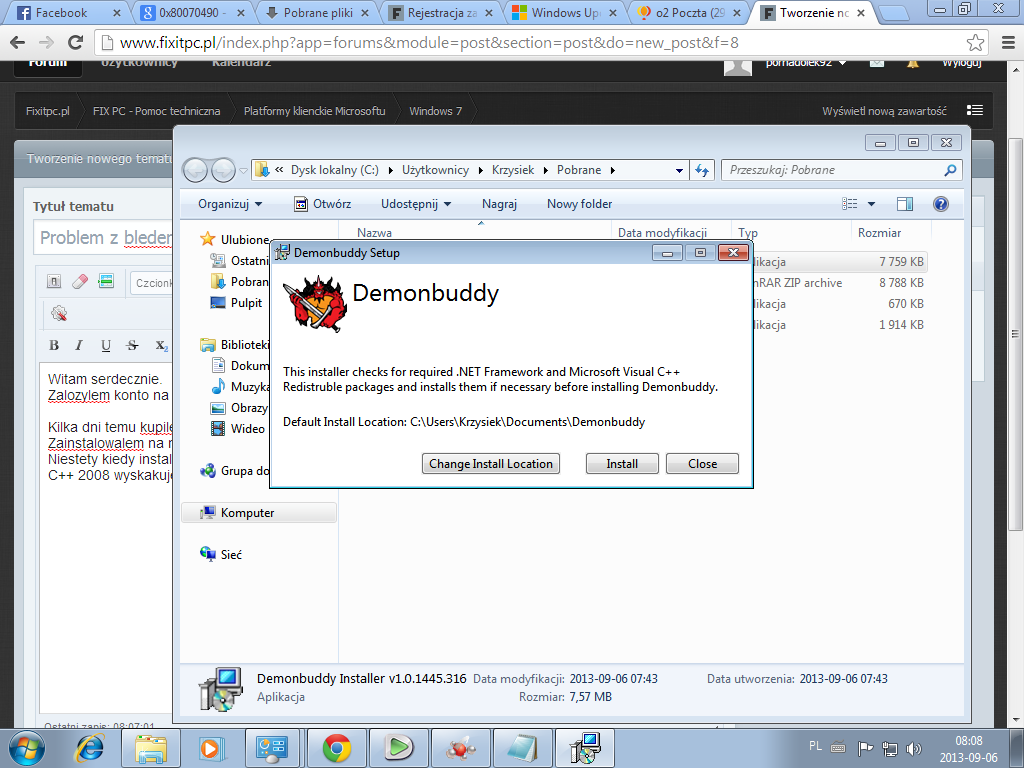The image size is (1024, 768).
Task: Click FIX PC - Pomoc techniczna breadcrumb
Action: (x=156, y=111)
